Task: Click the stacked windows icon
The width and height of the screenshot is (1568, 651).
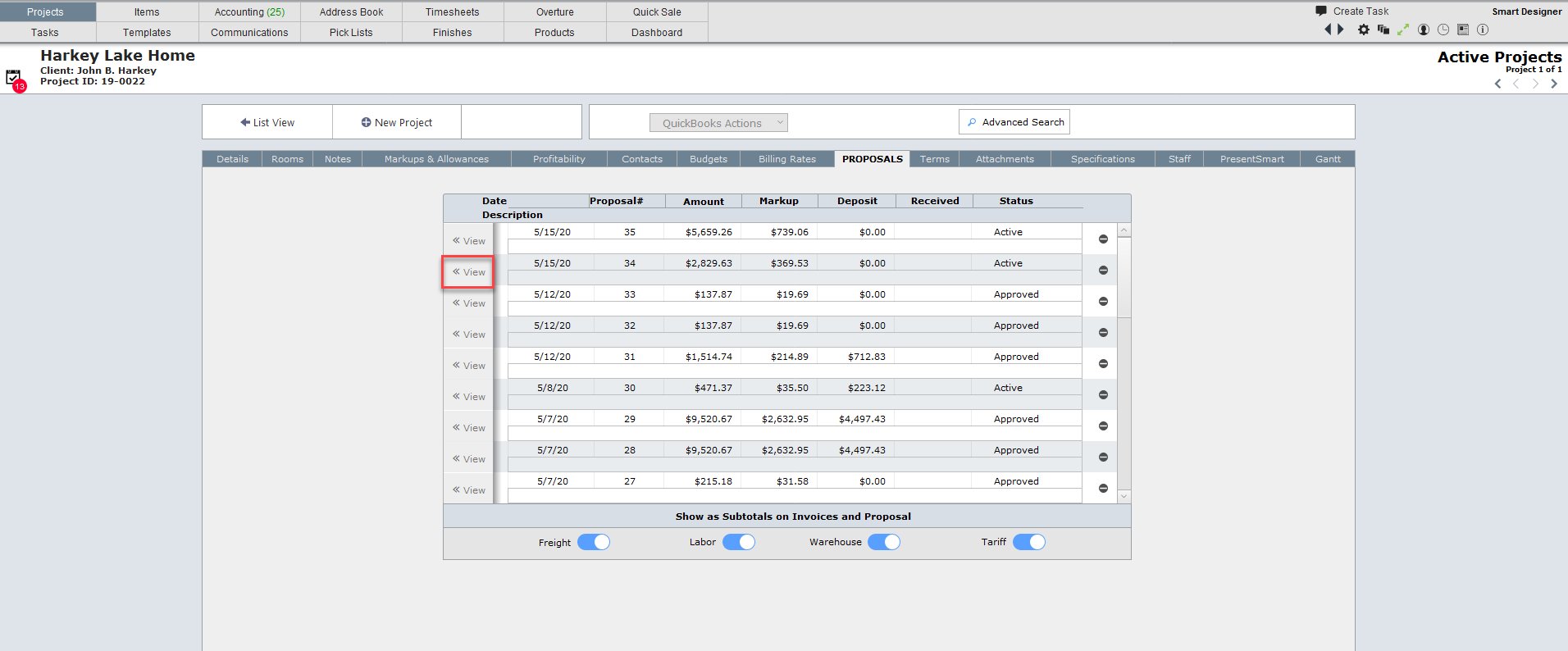Action: click(1383, 30)
